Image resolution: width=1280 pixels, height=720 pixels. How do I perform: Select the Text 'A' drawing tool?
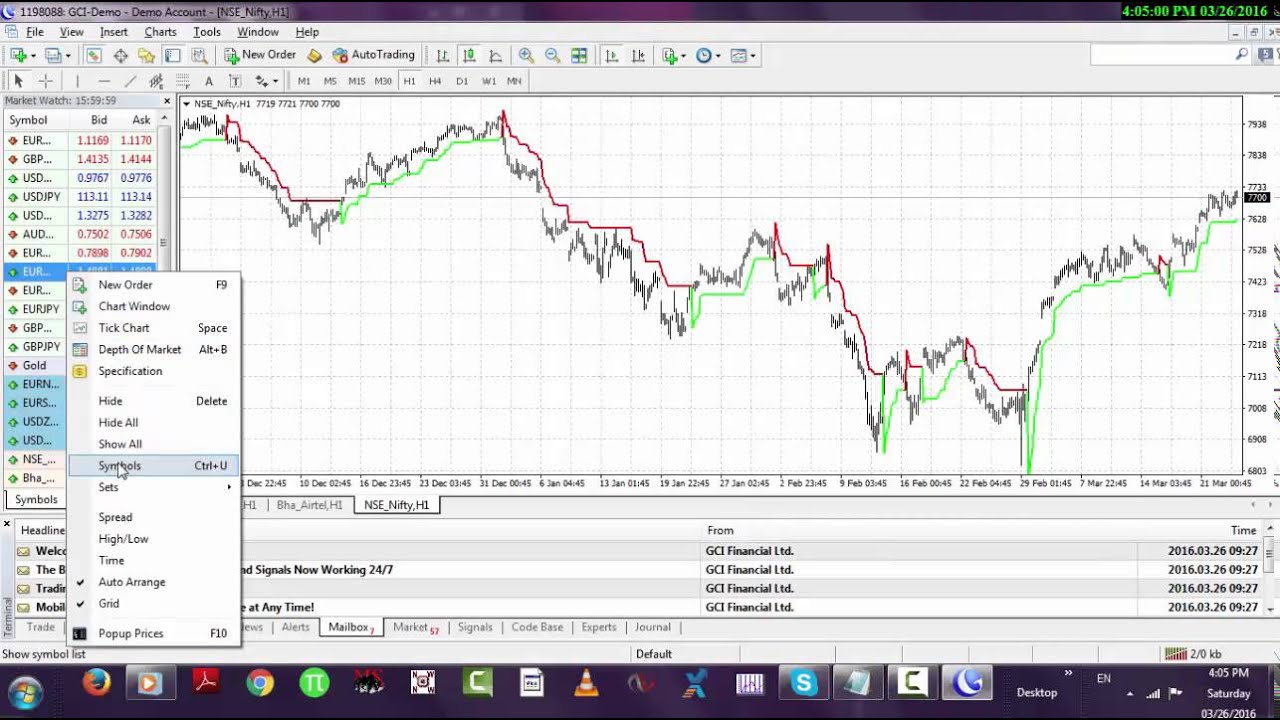click(x=208, y=81)
